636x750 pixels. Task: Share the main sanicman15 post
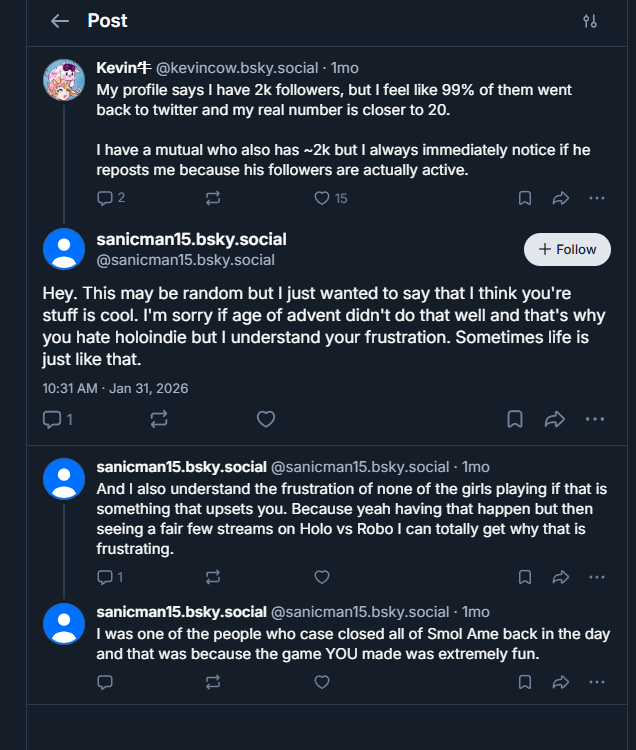tap(555, 419)
